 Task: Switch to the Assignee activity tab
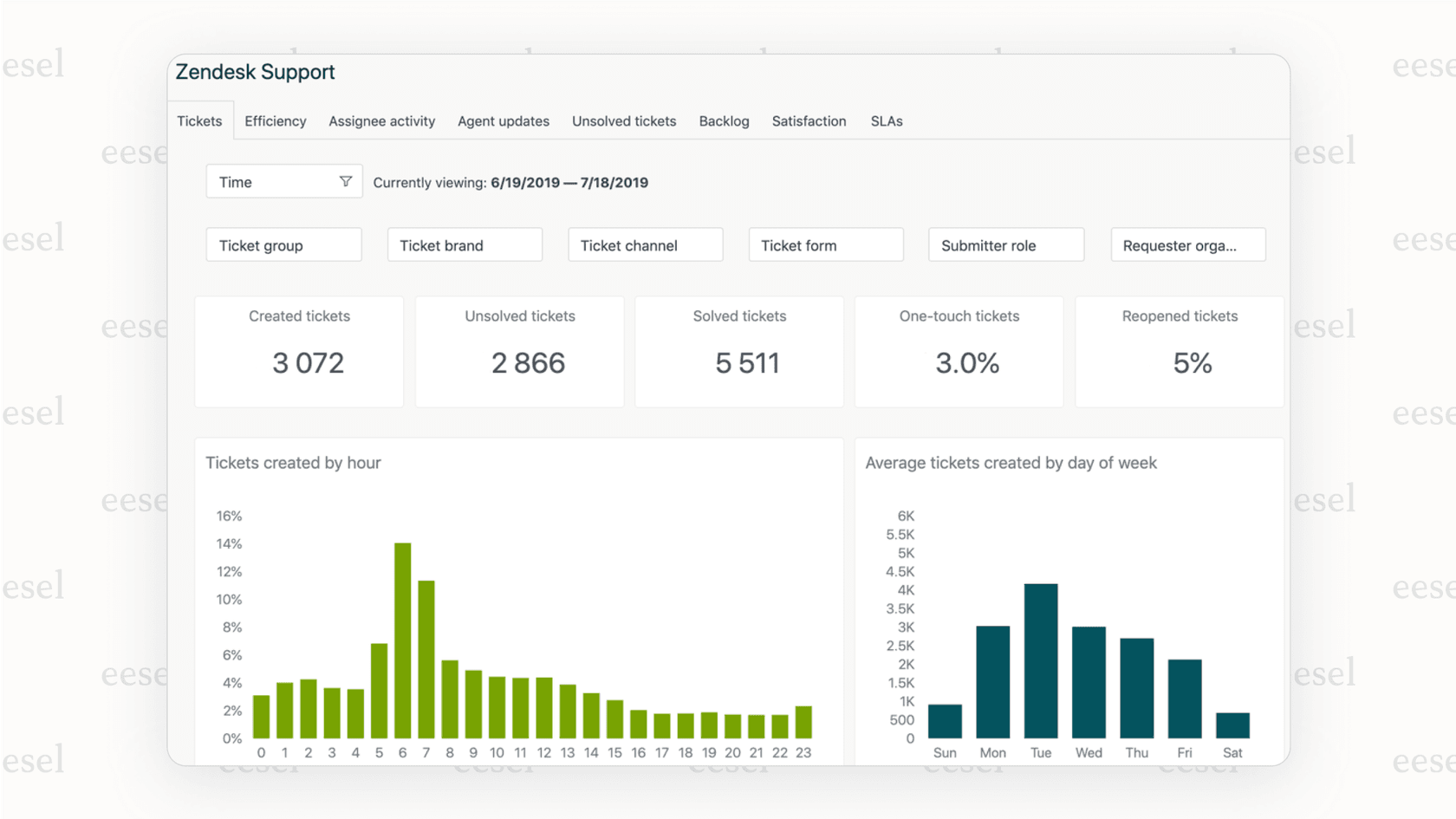tap(381, 120)
